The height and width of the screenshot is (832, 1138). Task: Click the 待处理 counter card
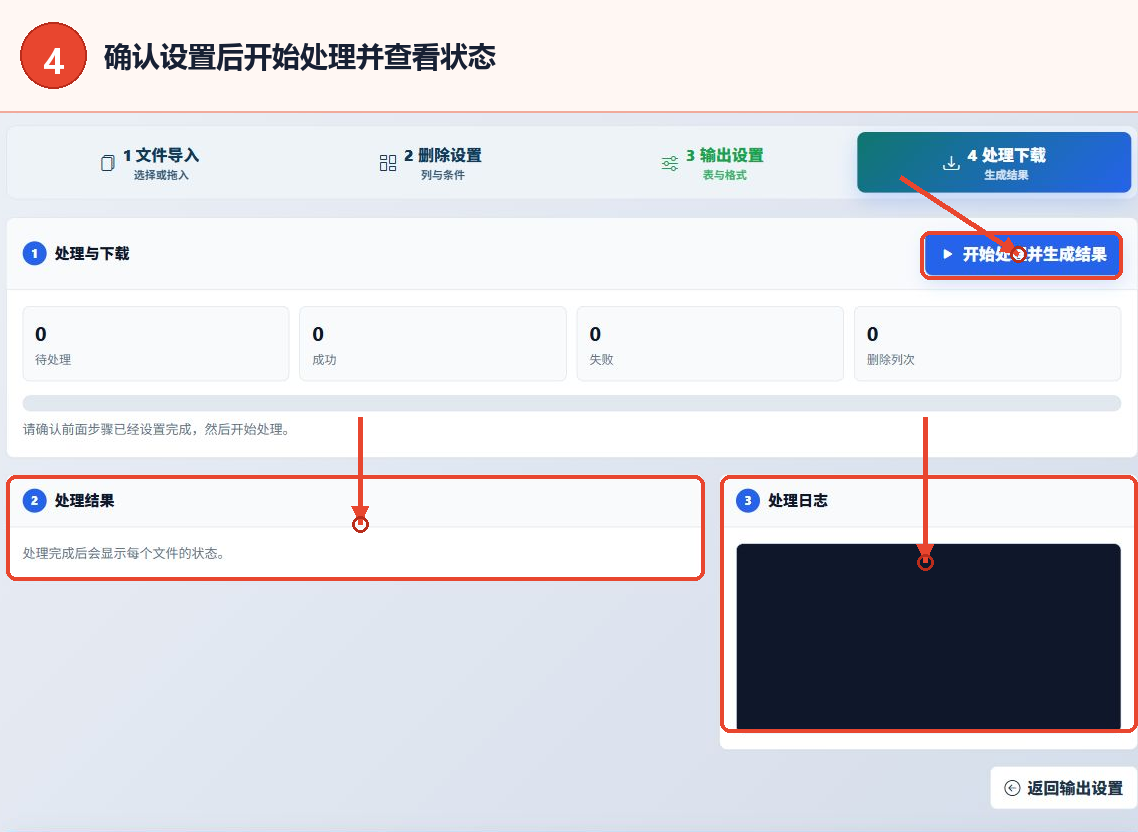coord(156,343)
